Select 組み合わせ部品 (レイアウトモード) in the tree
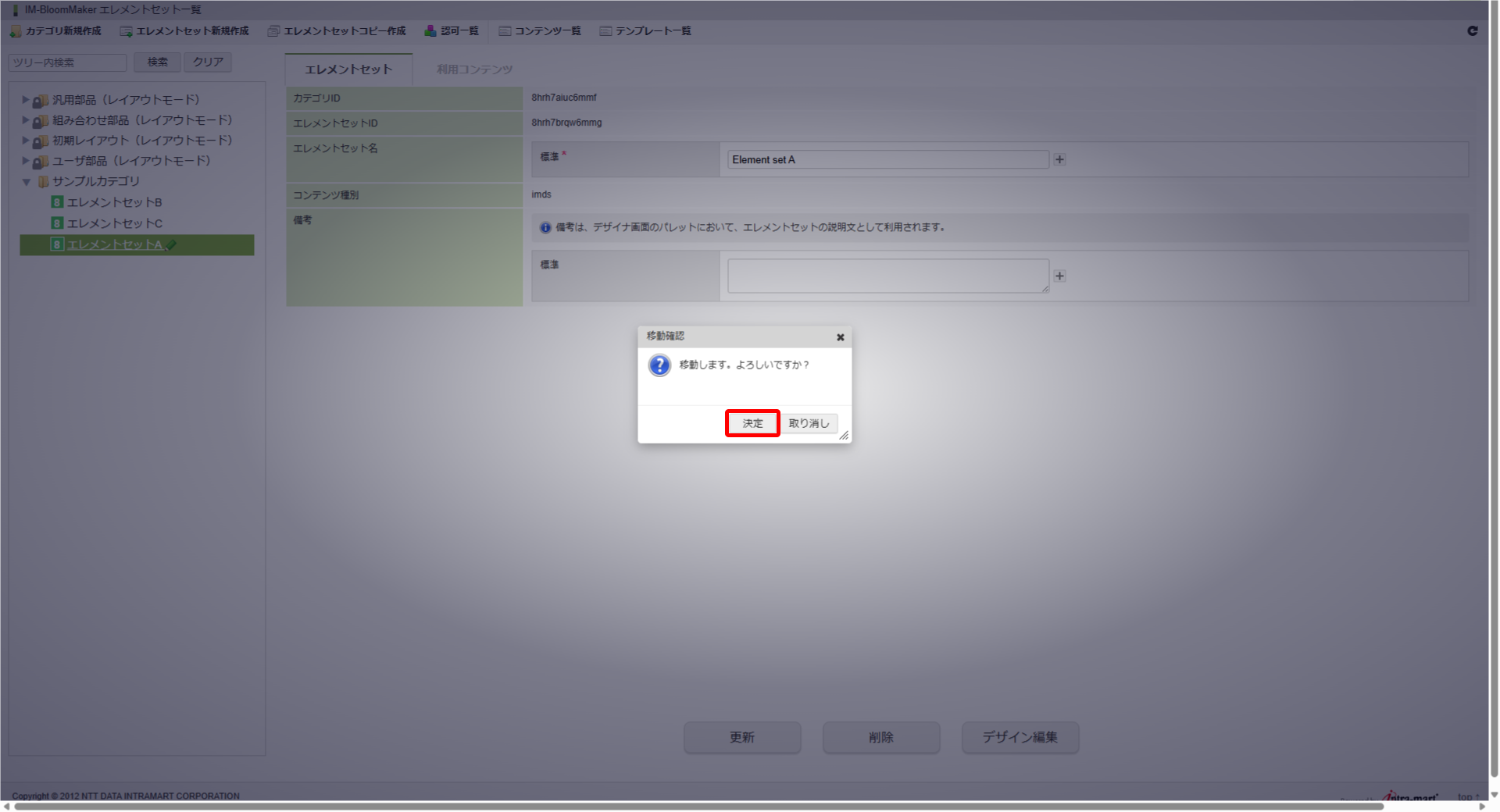The image size is (1500, 812). pyautogui.click(x=142, y=120)
